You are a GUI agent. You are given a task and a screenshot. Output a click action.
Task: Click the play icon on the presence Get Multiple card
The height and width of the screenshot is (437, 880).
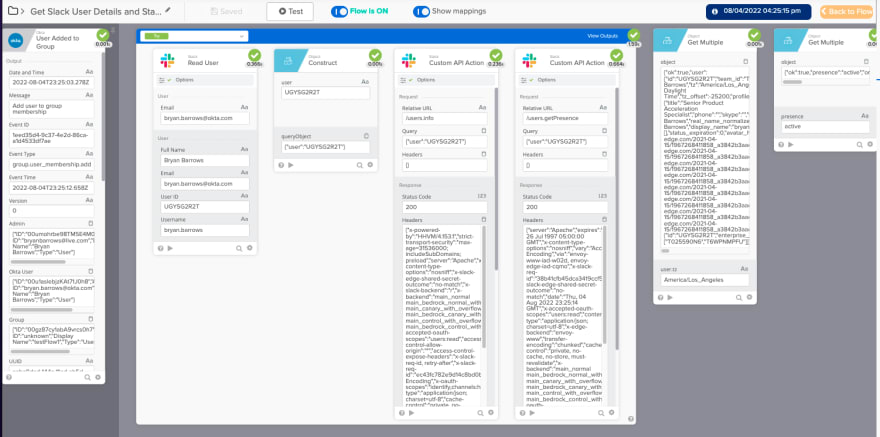click(x=791, y=144)
